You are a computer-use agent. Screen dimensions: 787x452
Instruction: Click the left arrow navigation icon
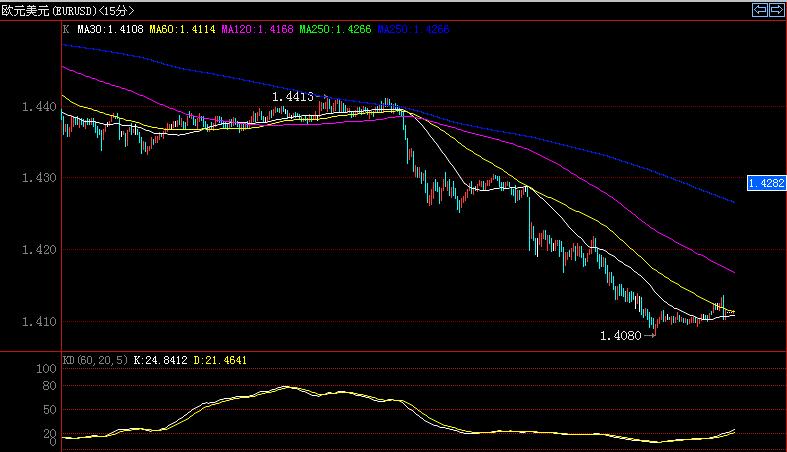[x=759, y=10]
